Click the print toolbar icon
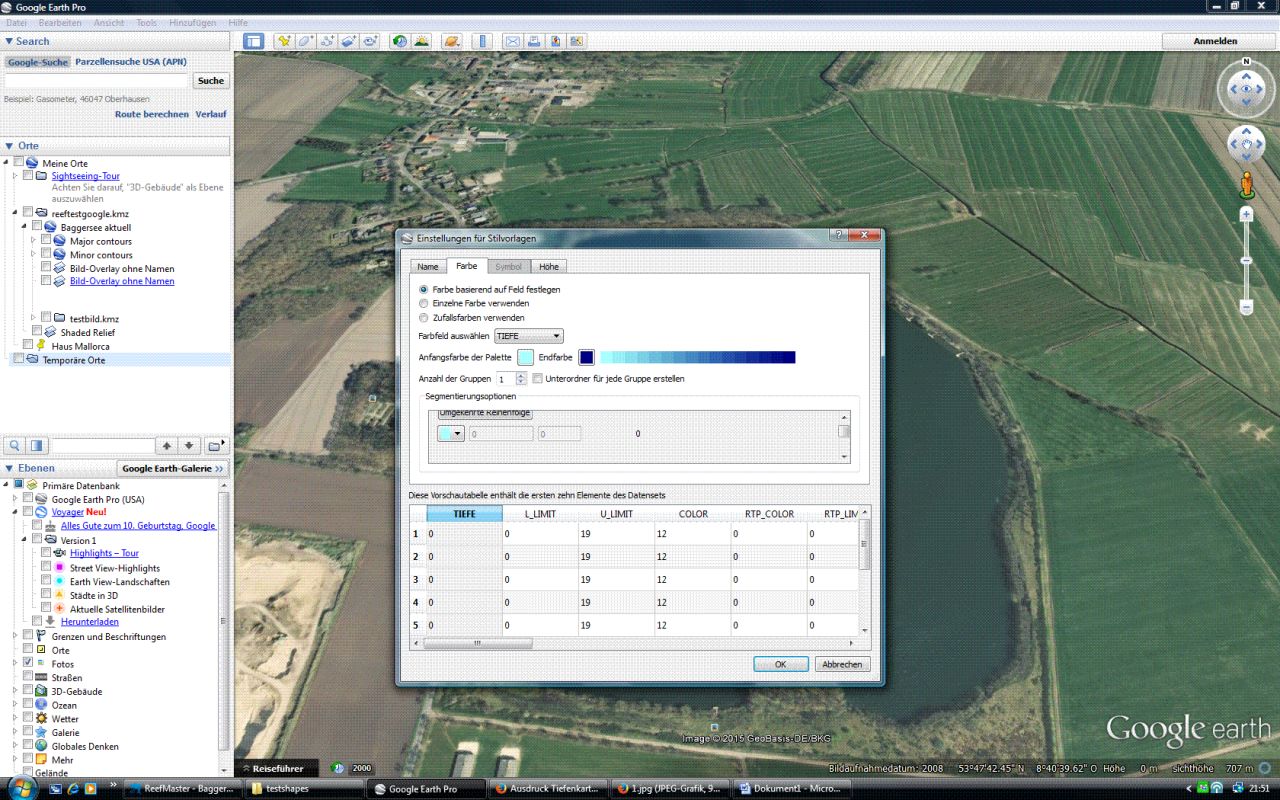The width and height of the screenshot is (1280, 800). tap(533, 41)
